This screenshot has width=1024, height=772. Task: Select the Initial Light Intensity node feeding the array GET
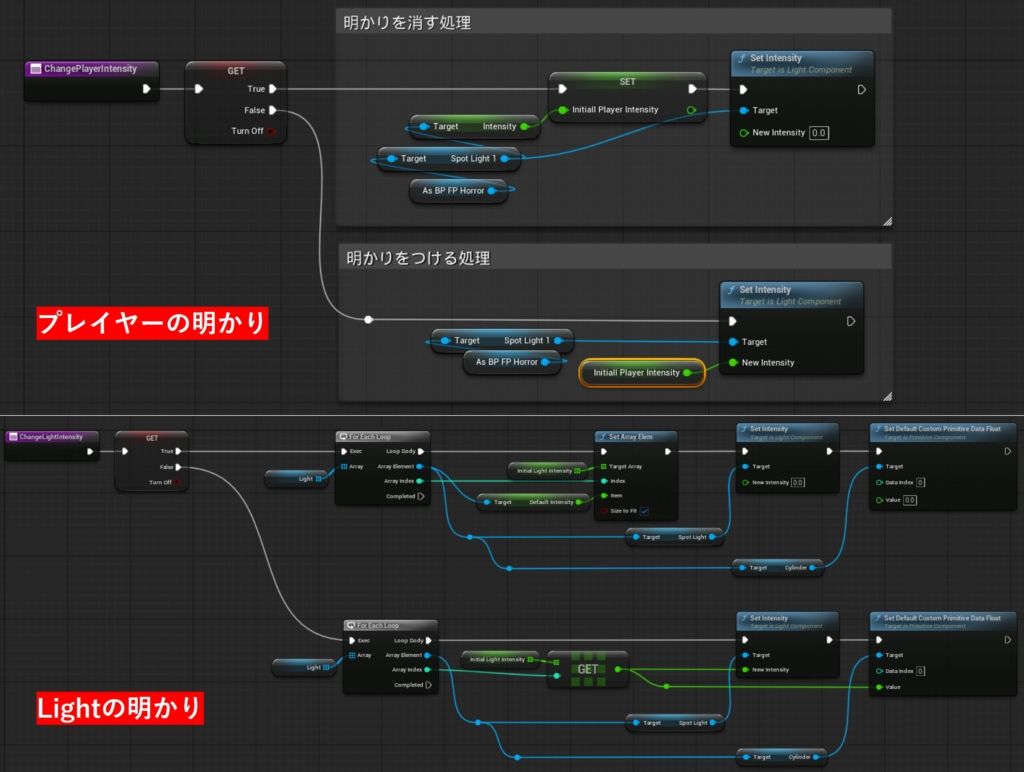pyautogui.click(x=501, y=659)
